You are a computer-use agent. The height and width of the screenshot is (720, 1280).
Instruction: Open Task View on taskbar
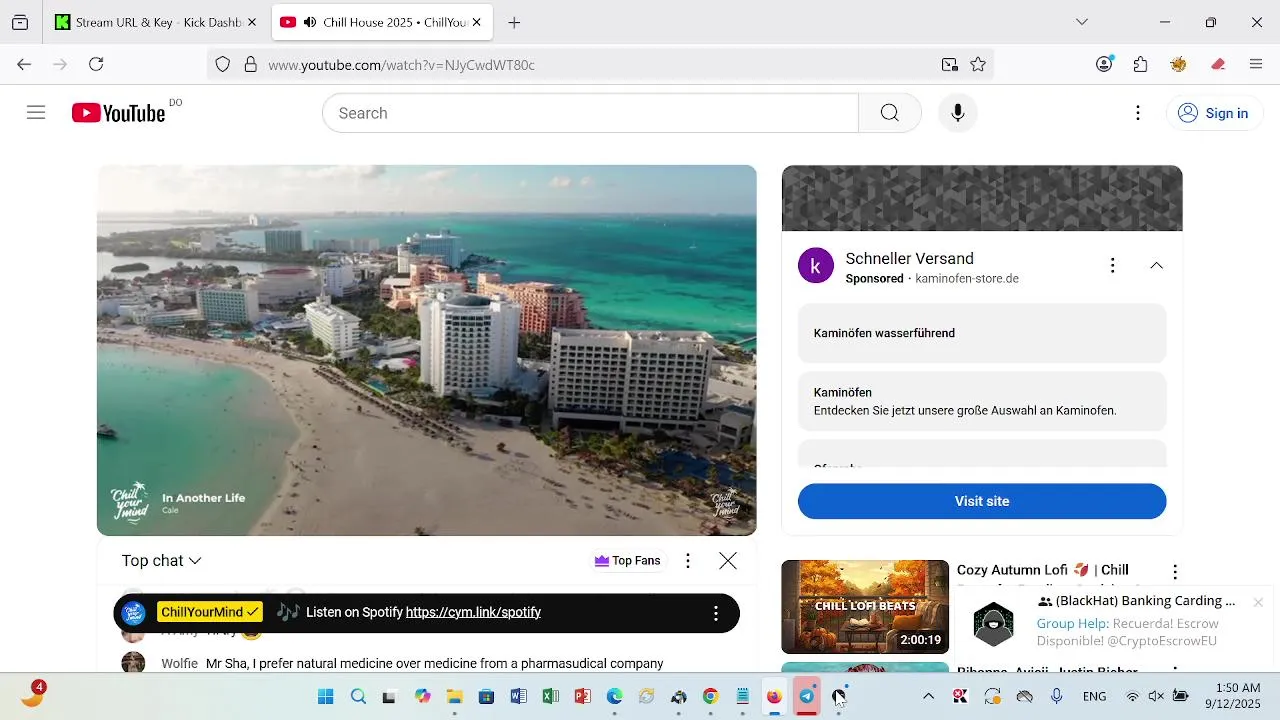pyautogui.click(x=390, y=696)
